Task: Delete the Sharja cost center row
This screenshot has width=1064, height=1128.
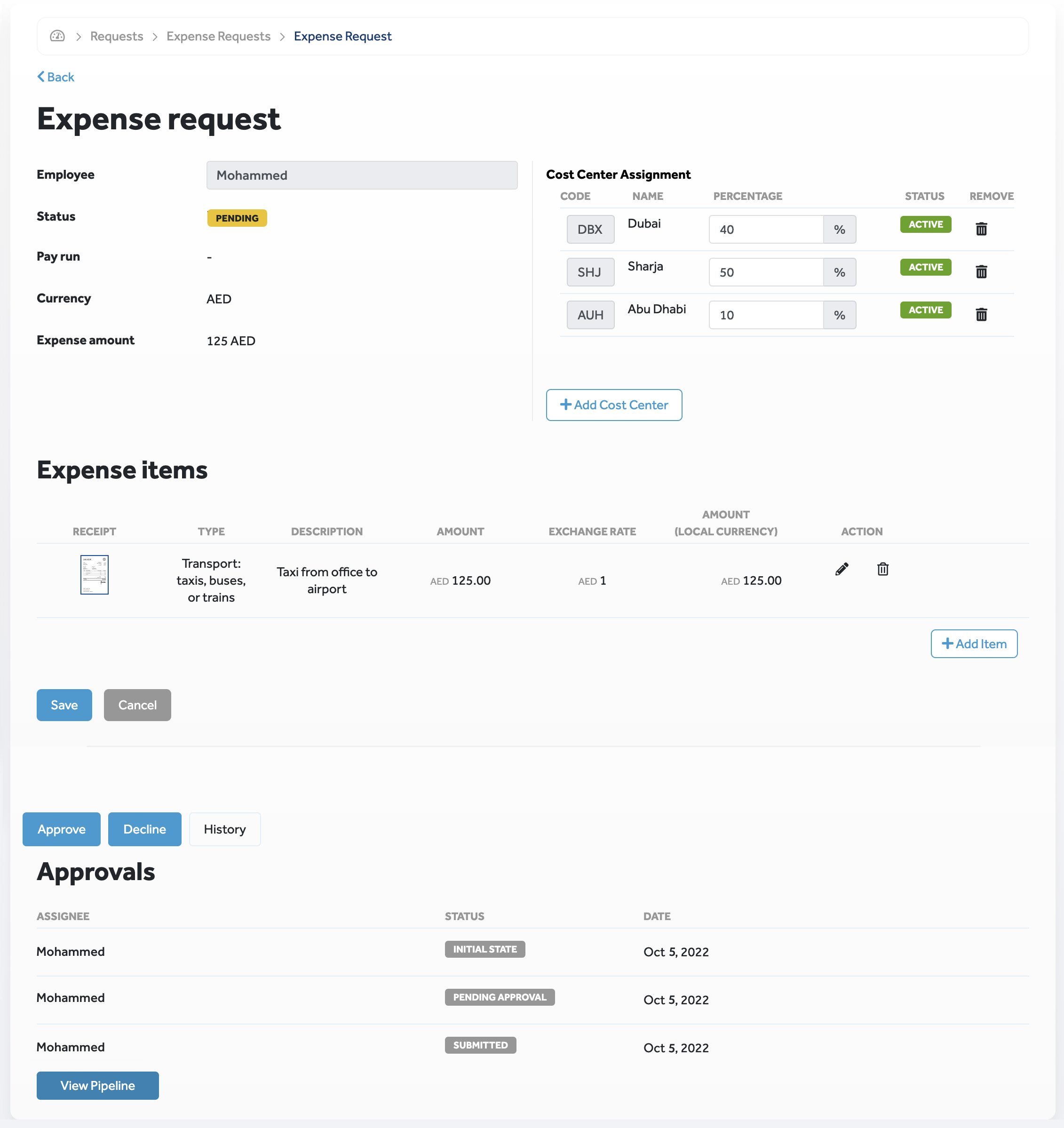Action: click(x=981, y=272)
